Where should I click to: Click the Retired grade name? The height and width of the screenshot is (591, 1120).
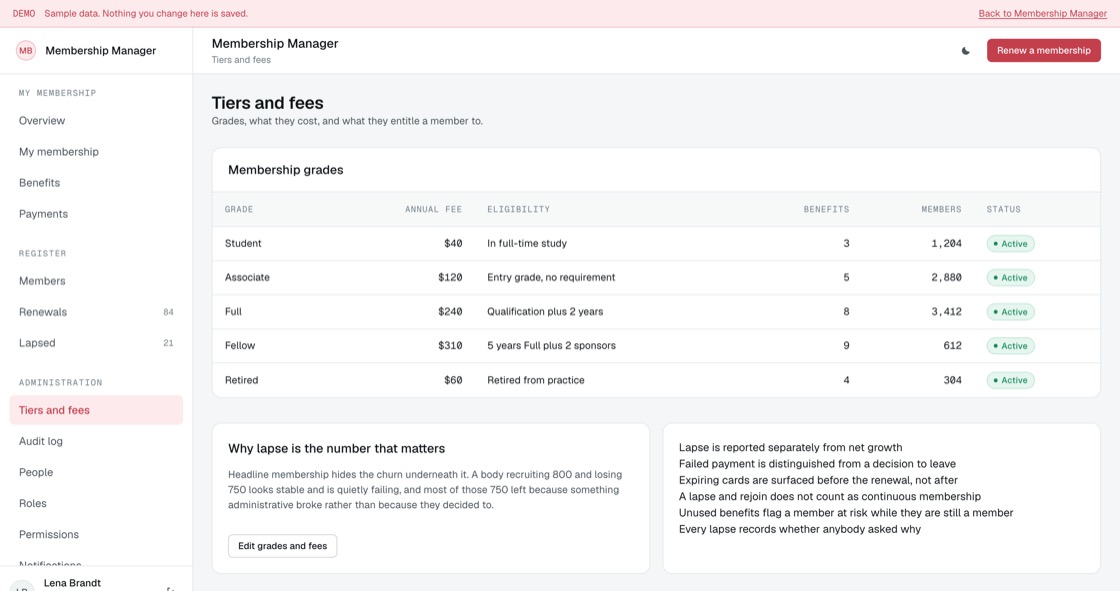tap(241, 380)
